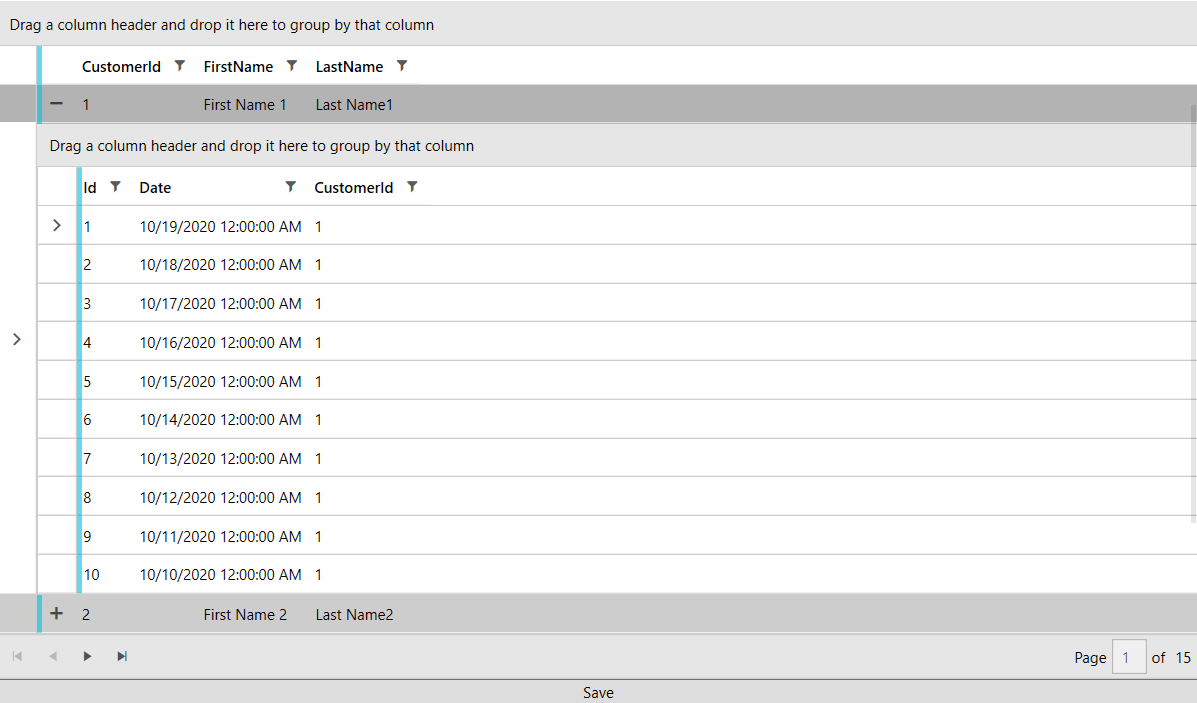Open filter for Date column
Screen dimensions: 1197x703
[291, 187]
